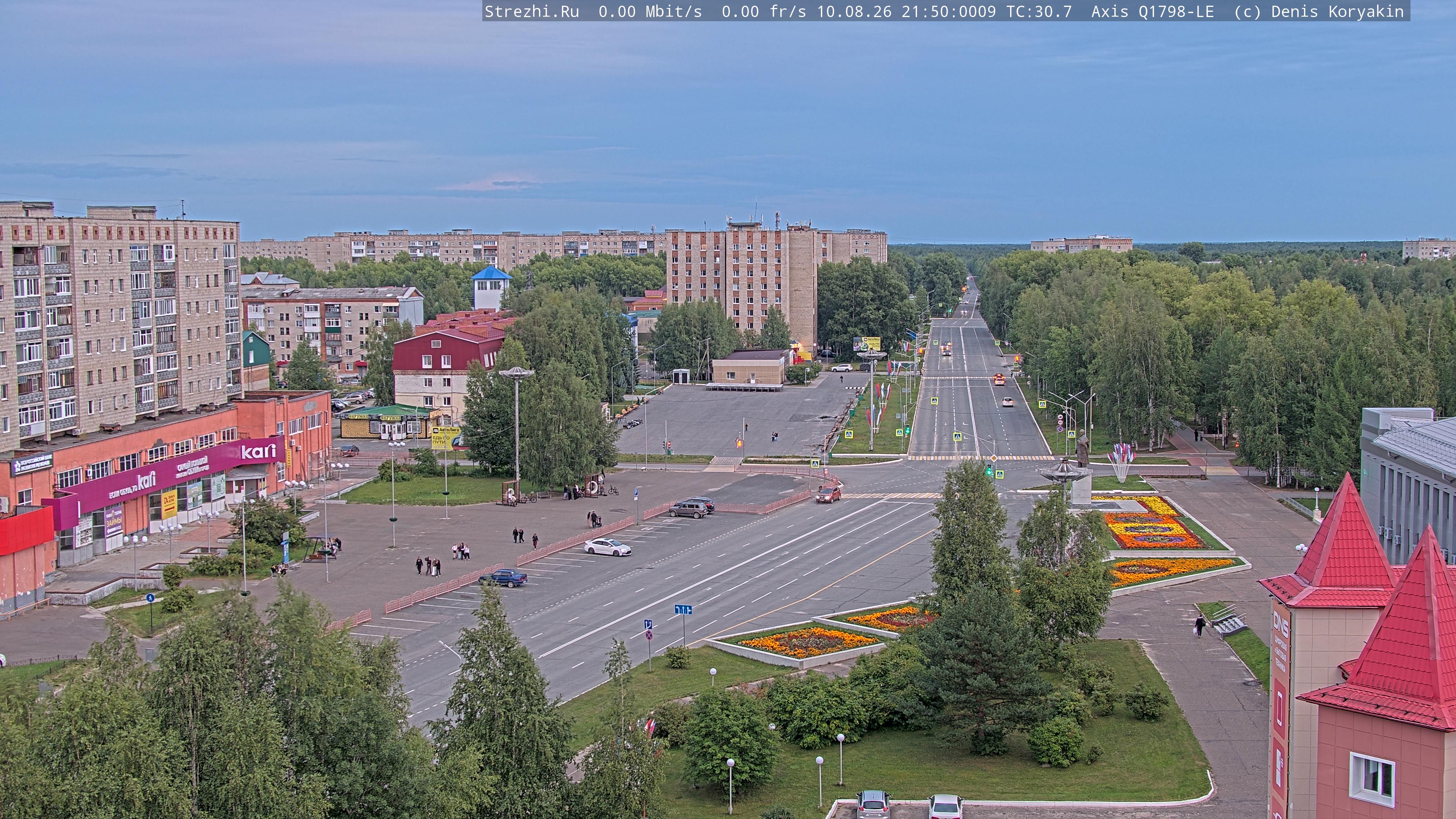1456x819 pixels.
Task: Select the 0.00 Mbit/s bitrate readout
Action: [650, 11]
